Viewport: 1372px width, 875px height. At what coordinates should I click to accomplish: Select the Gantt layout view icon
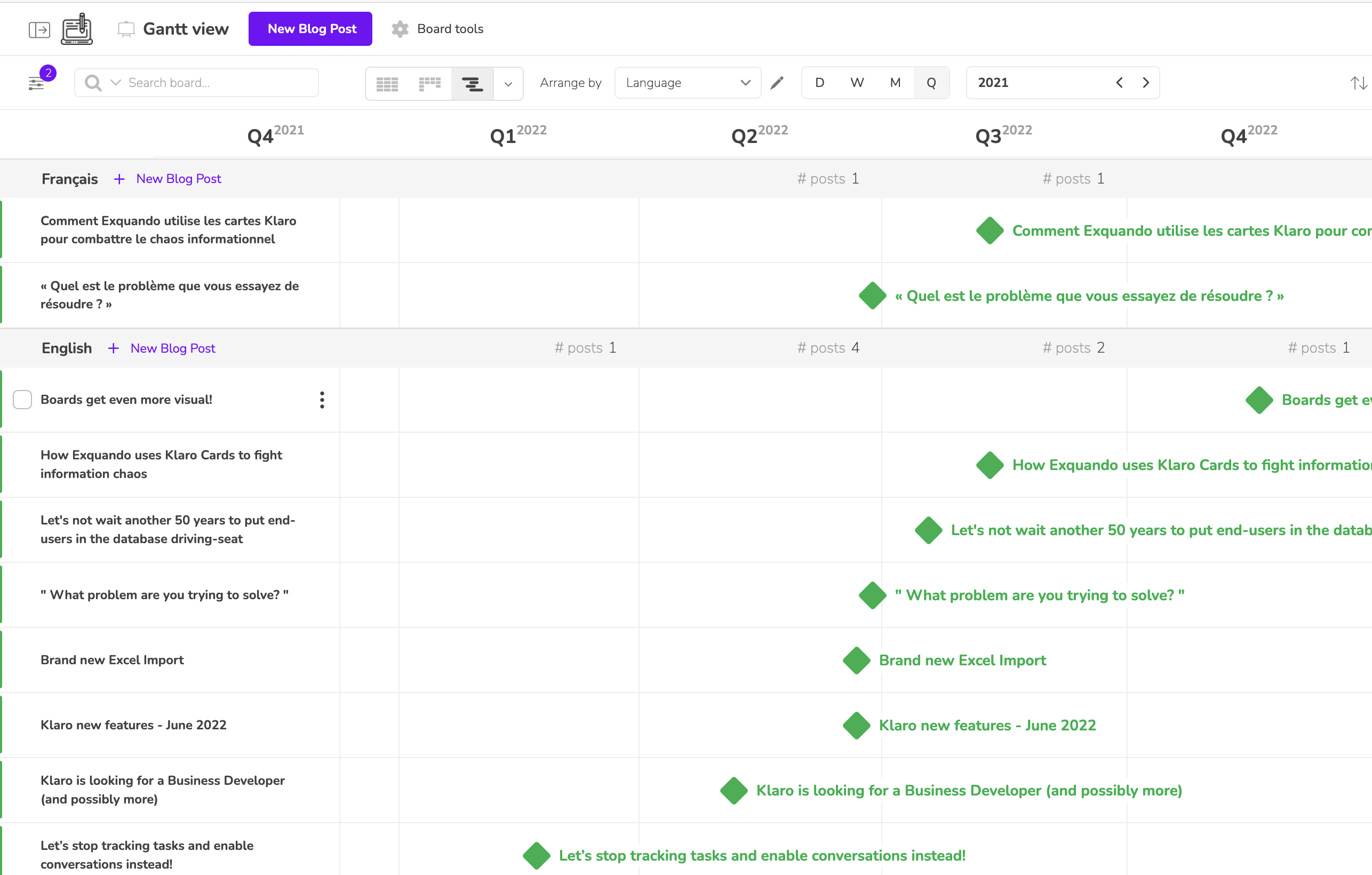[x=472, y=84]
